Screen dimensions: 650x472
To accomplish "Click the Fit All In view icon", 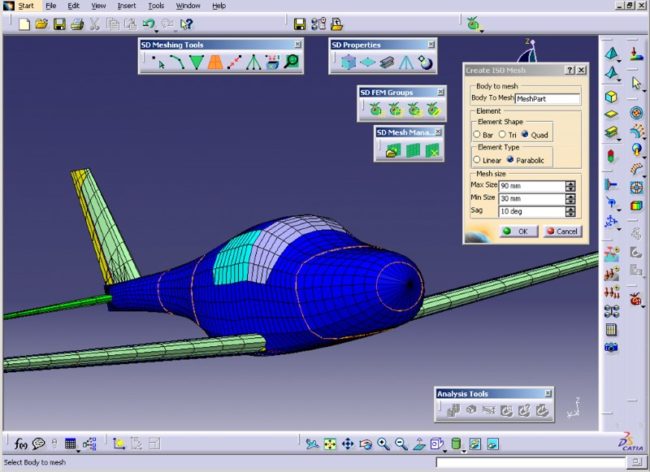I will pos(330,443).
